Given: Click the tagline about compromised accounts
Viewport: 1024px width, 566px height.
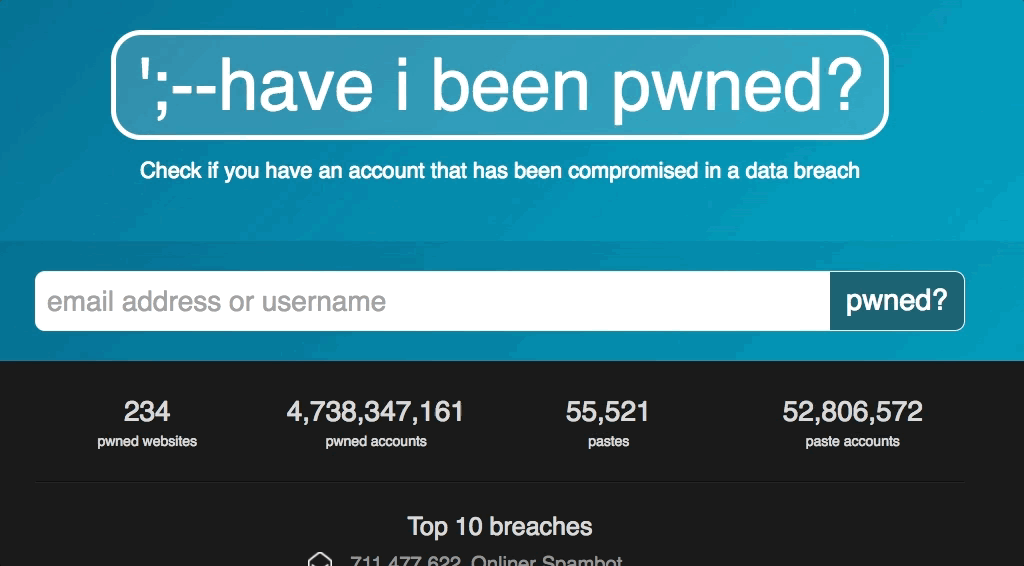Looking at the screenshot, I should [x=499, y=171].
